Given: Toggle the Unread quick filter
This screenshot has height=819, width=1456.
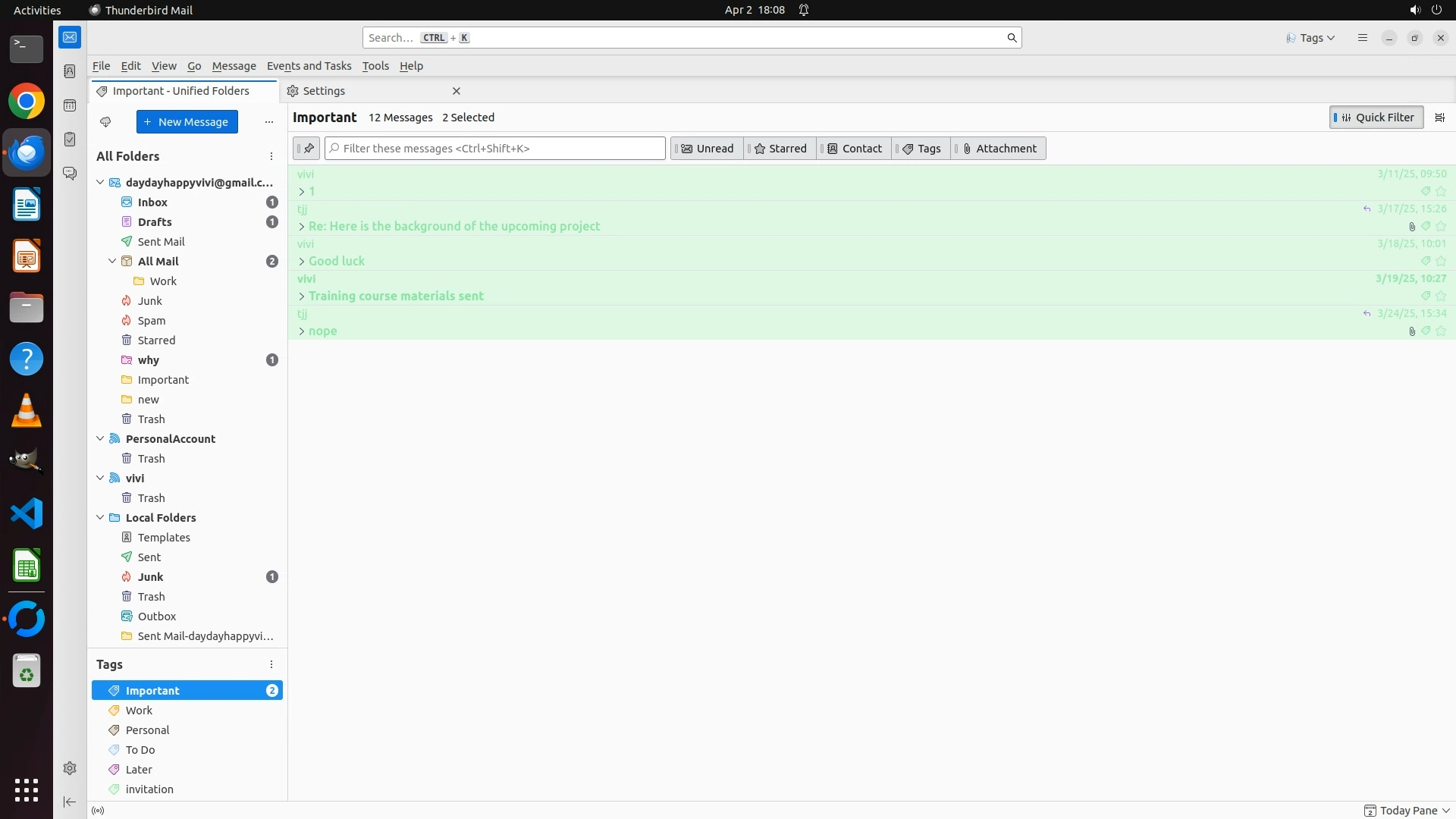Looking at the screenshot, I should click(x=707, y=149).
